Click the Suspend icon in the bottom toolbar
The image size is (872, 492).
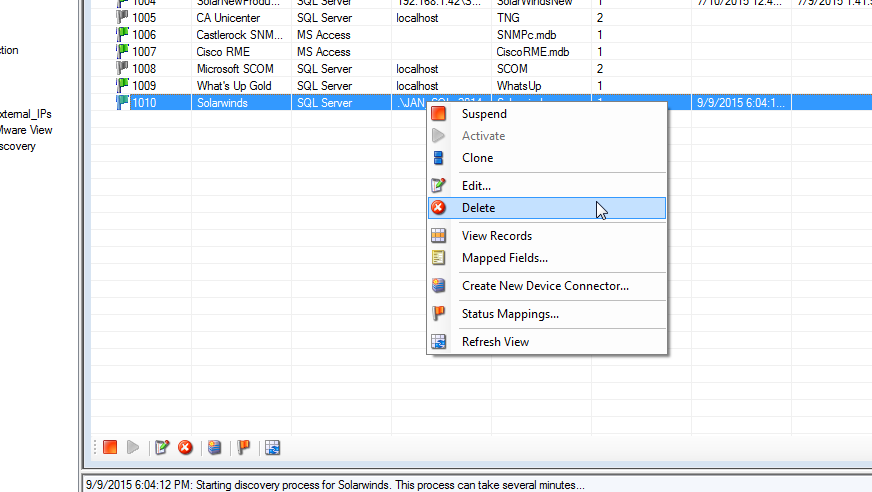coord(110,447)
